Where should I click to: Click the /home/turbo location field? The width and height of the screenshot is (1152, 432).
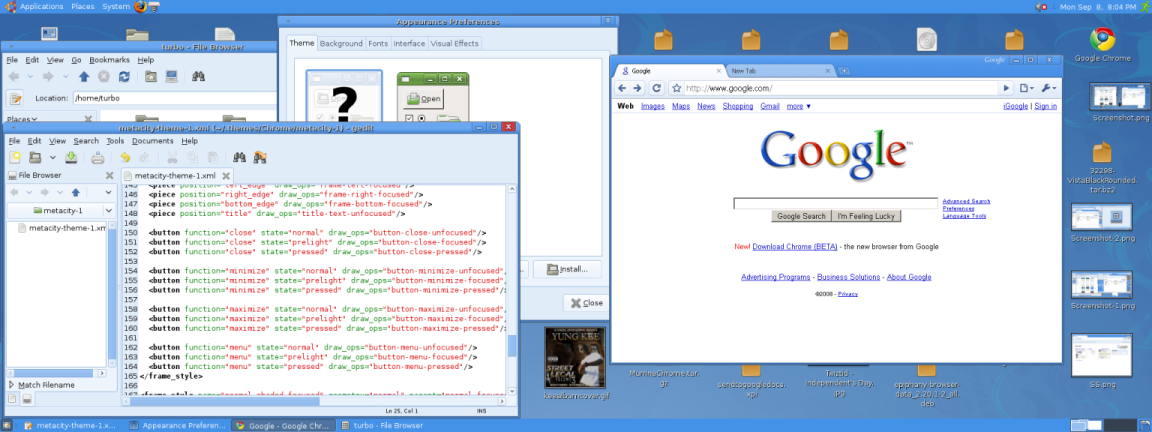173,98
